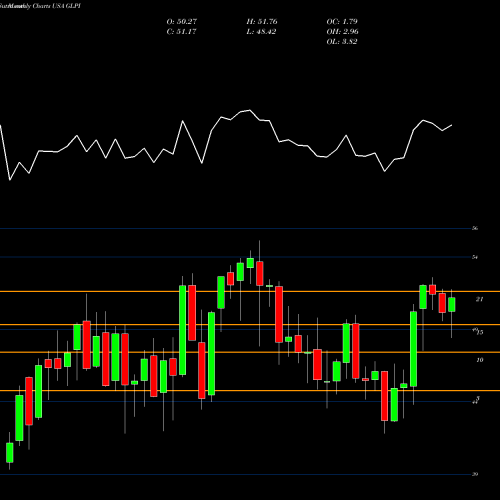Viewport: 500px width, 500px height.
Task: Click the 15 level label on right axis
Action: 480,332
